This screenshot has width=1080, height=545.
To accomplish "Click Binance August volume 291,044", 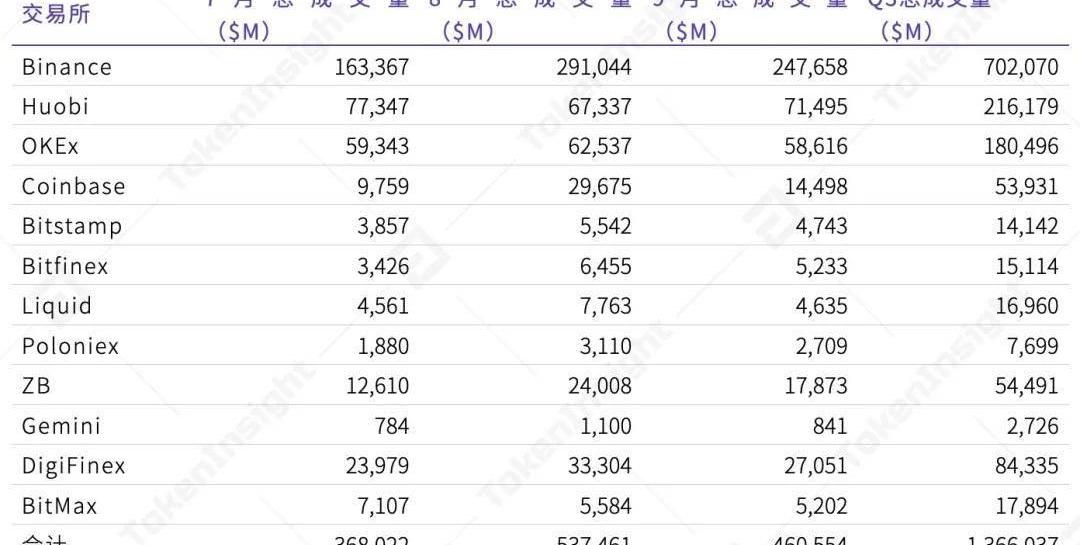I will coord(594,67).
